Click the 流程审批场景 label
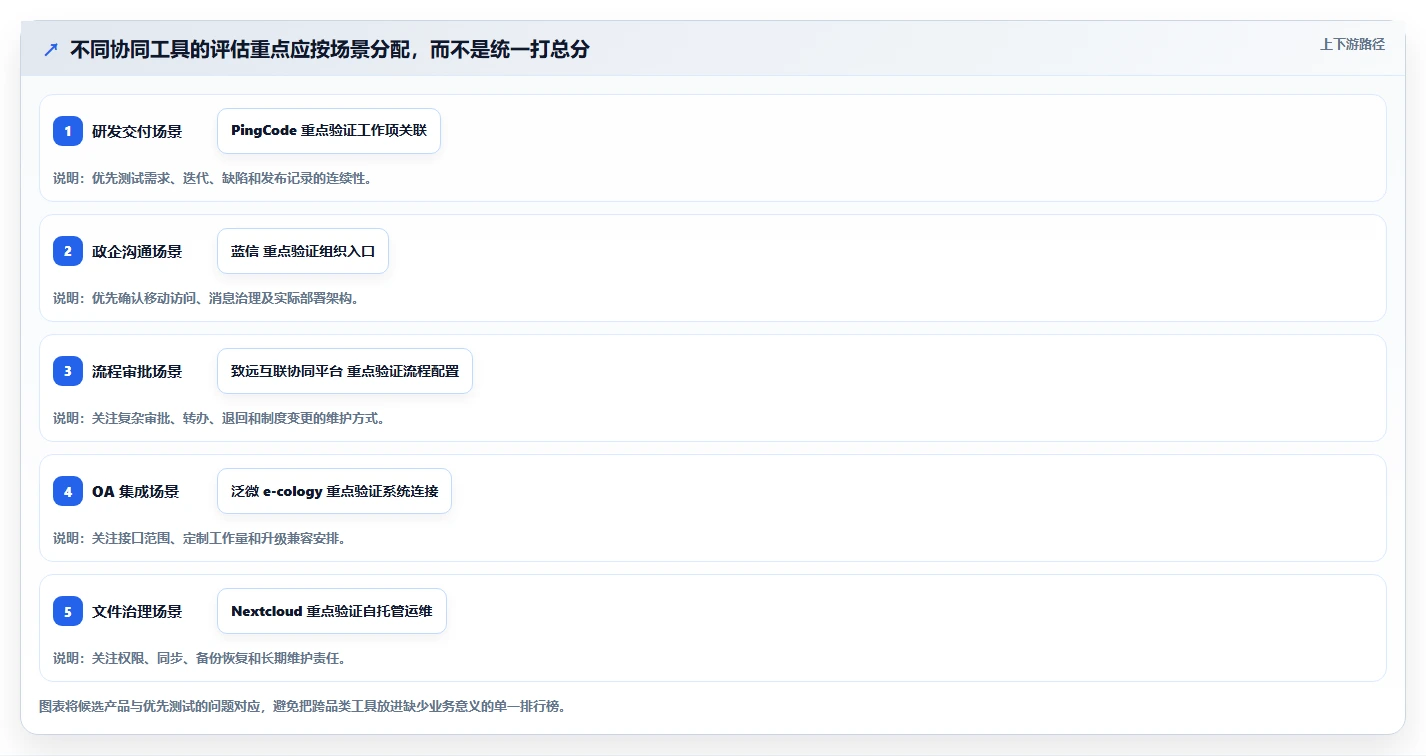The image size is (1426, 756). (x=137, y=371)
